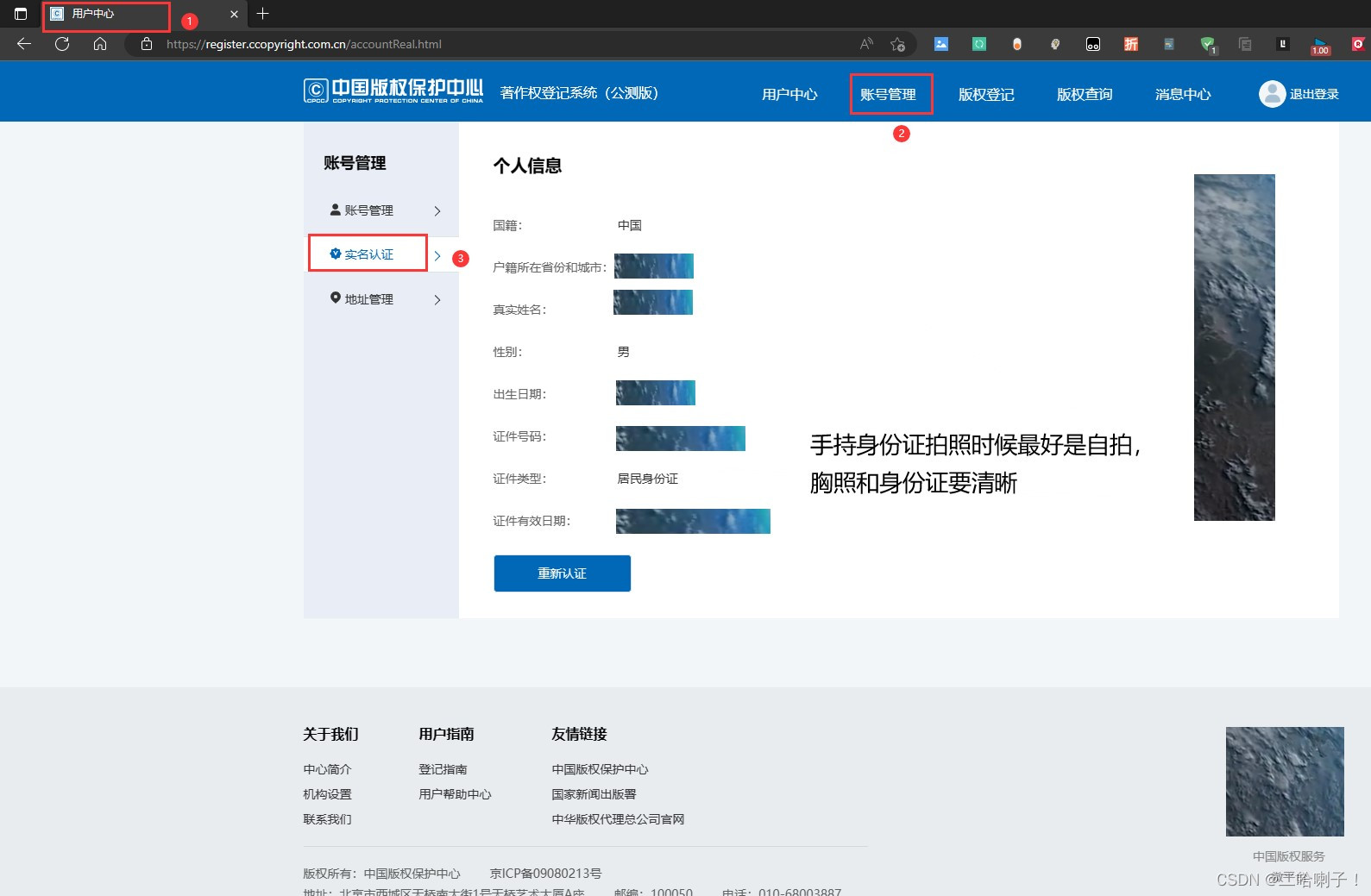Go to browser home page icon
The image size is (1371, 896).
(100, 44)
